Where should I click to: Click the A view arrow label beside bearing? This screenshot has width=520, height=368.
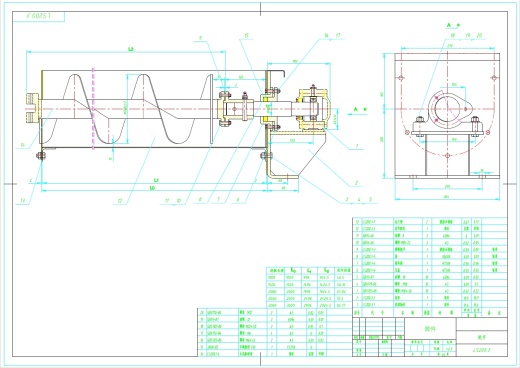pos(356,109)
